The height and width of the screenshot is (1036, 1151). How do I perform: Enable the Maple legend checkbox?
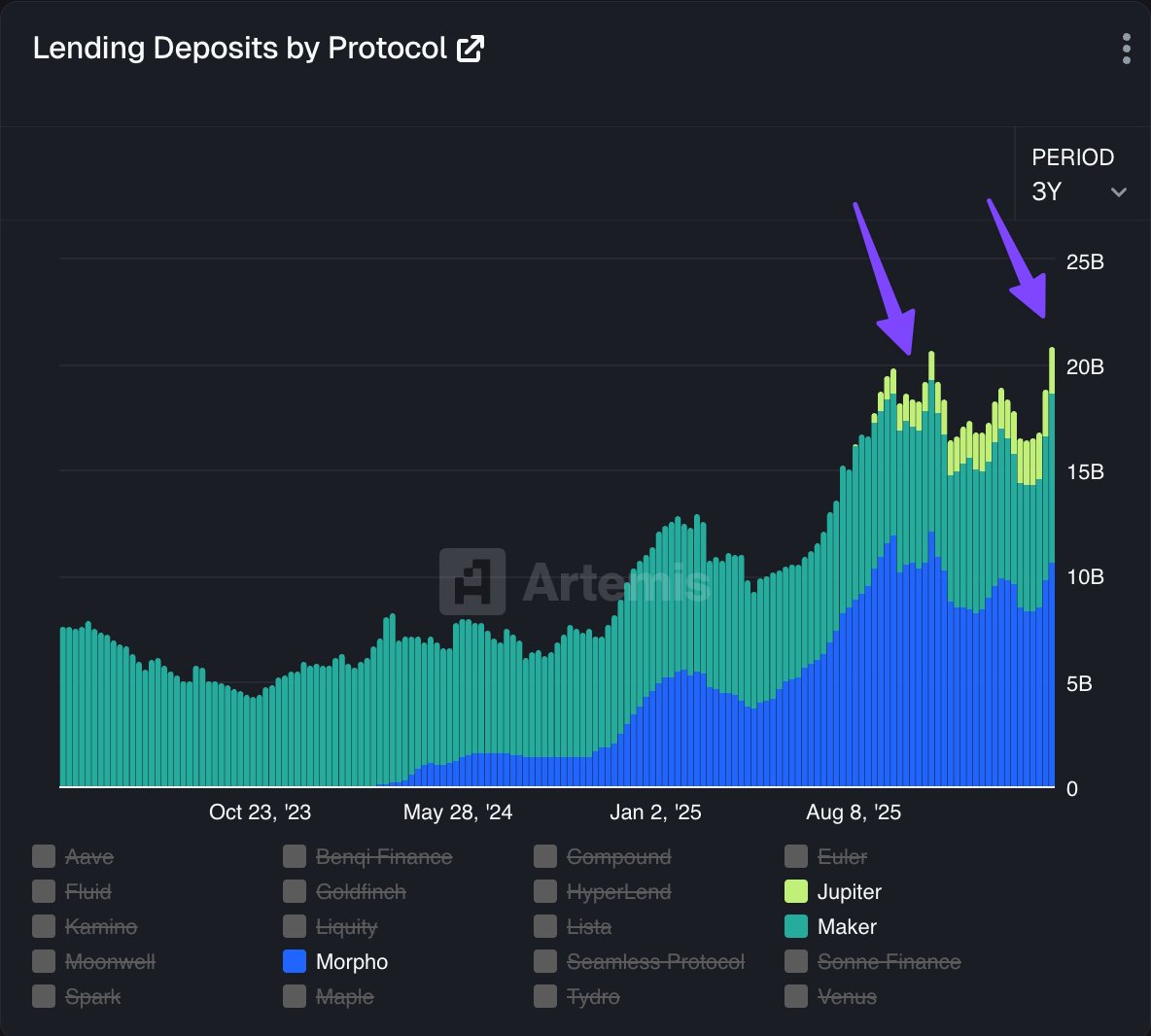coord(295,996)
